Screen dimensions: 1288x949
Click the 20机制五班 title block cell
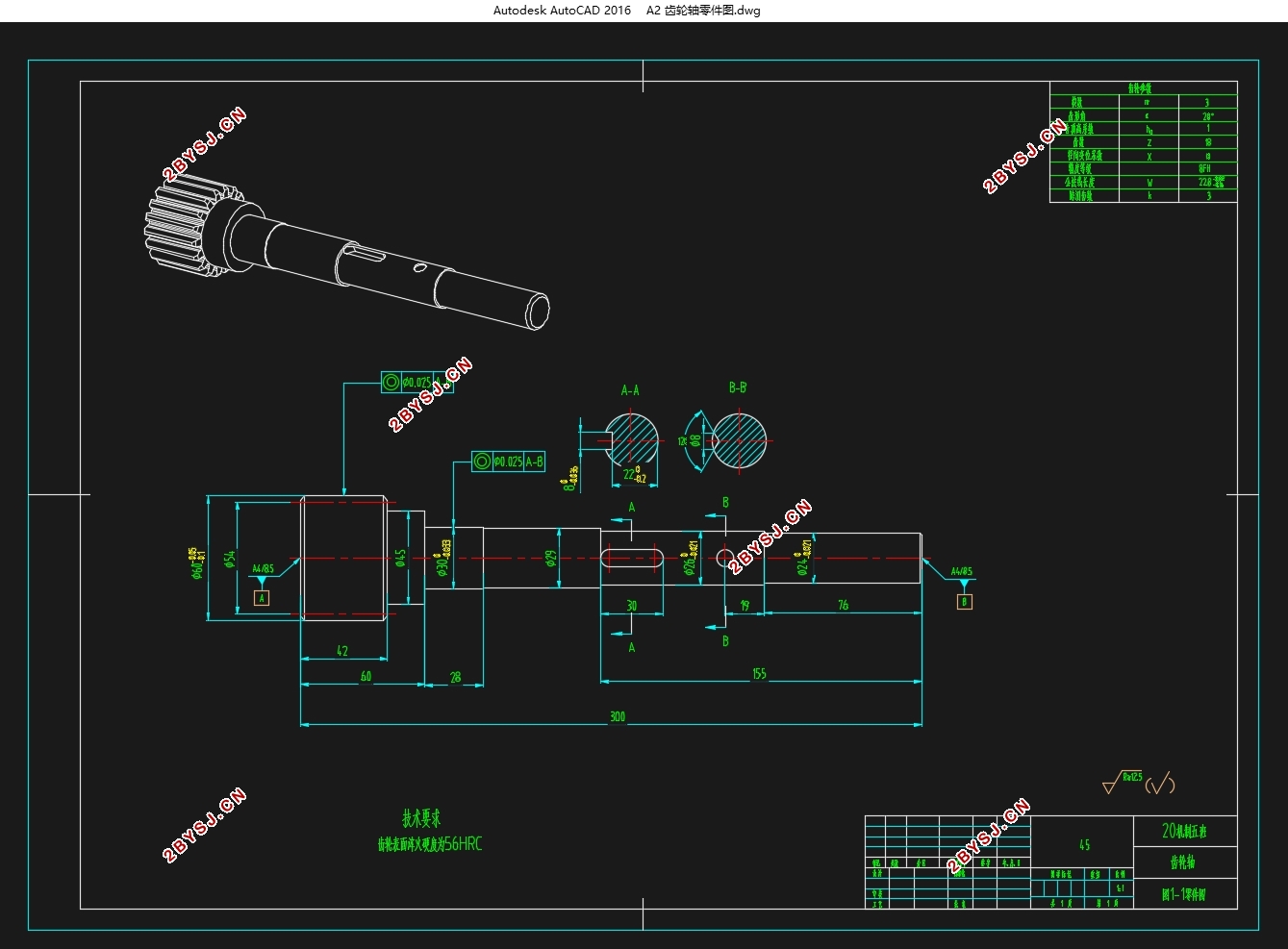point(1185,832)
